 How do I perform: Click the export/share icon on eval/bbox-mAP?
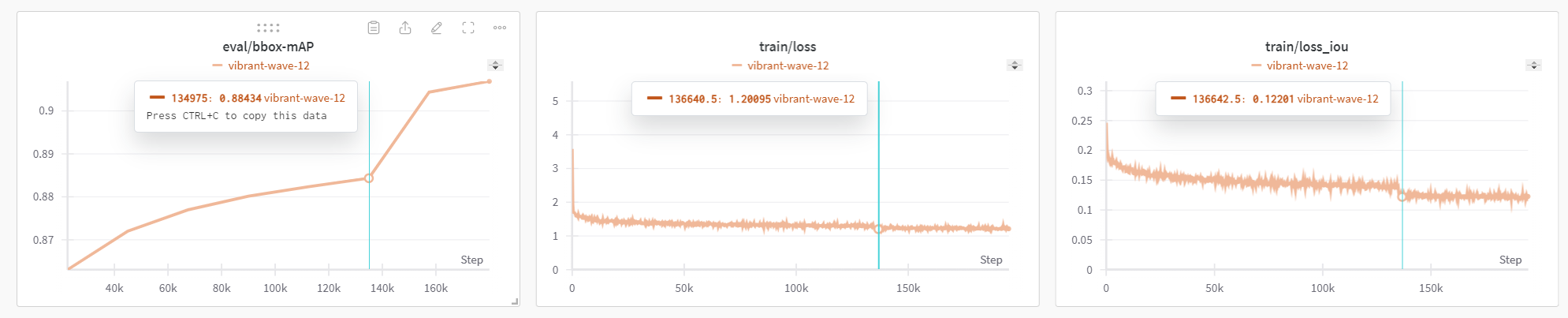405,28
